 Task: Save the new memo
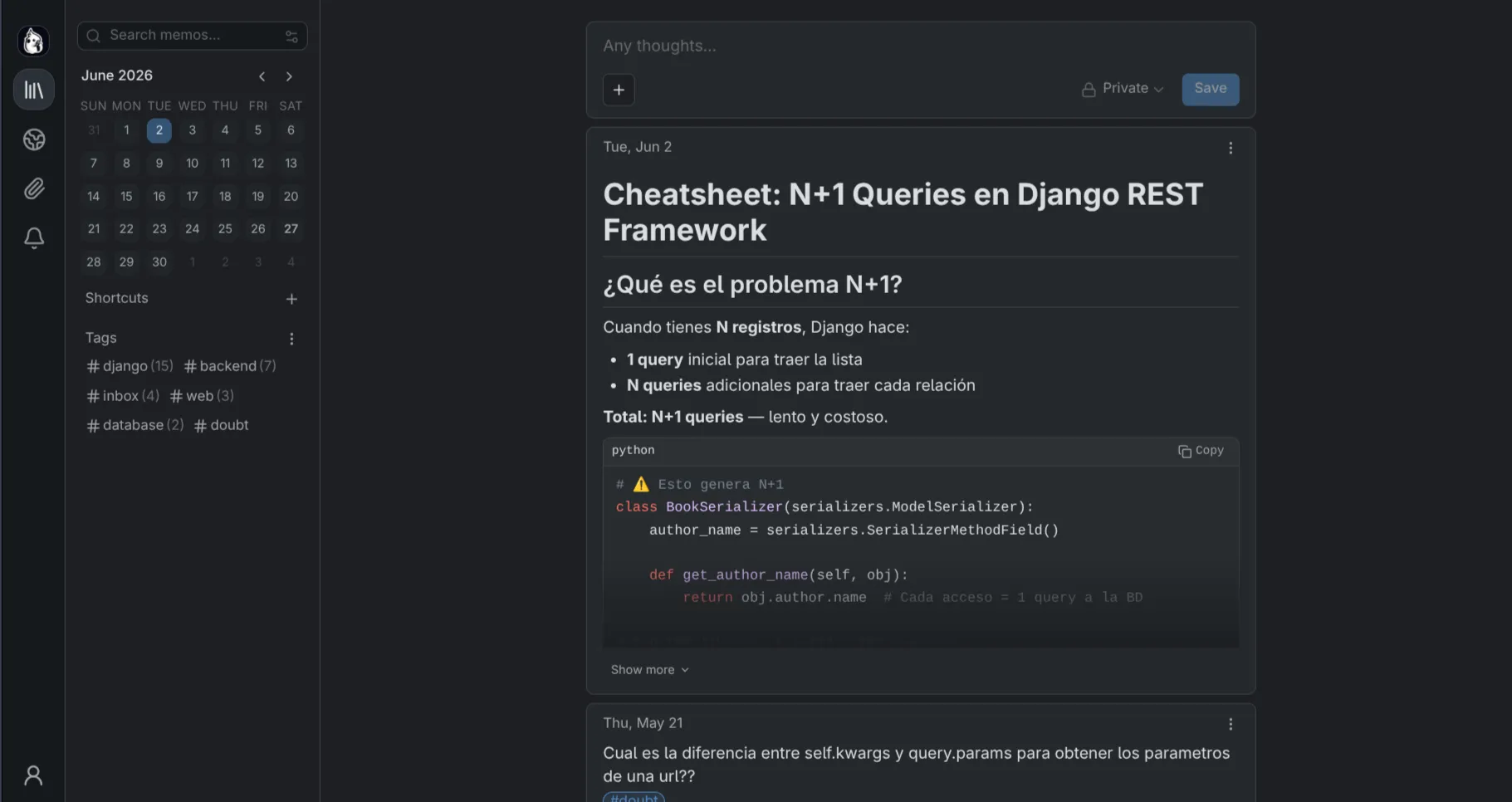point(1210,89)
